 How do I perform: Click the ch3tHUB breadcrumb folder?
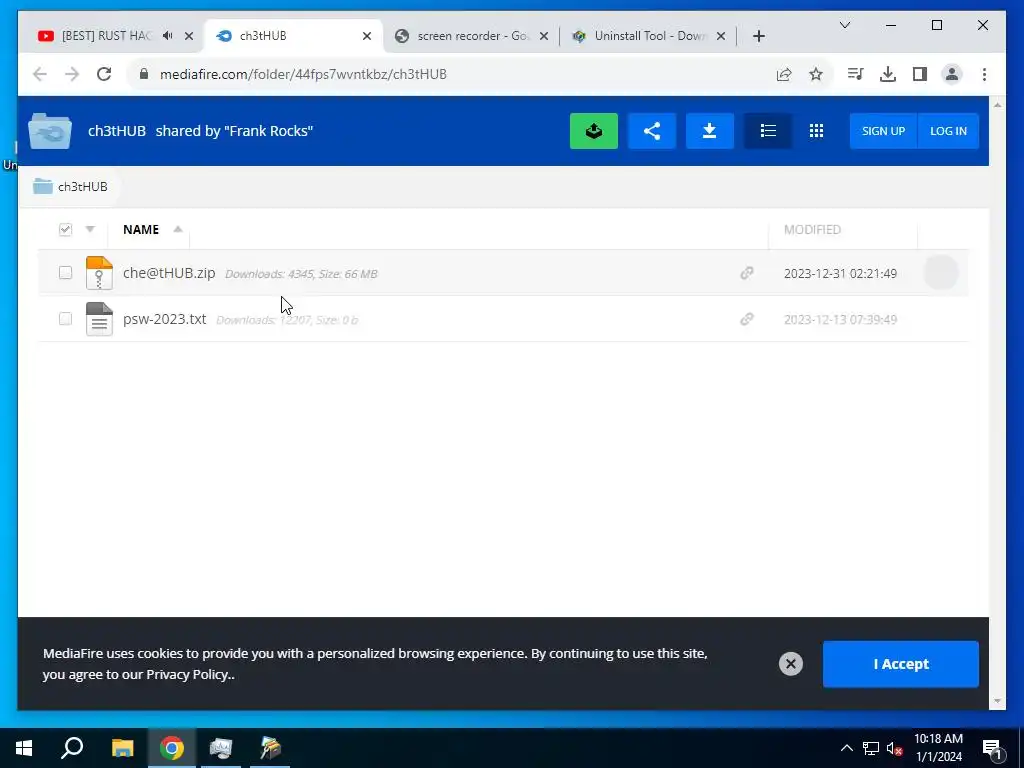(71, 187)
